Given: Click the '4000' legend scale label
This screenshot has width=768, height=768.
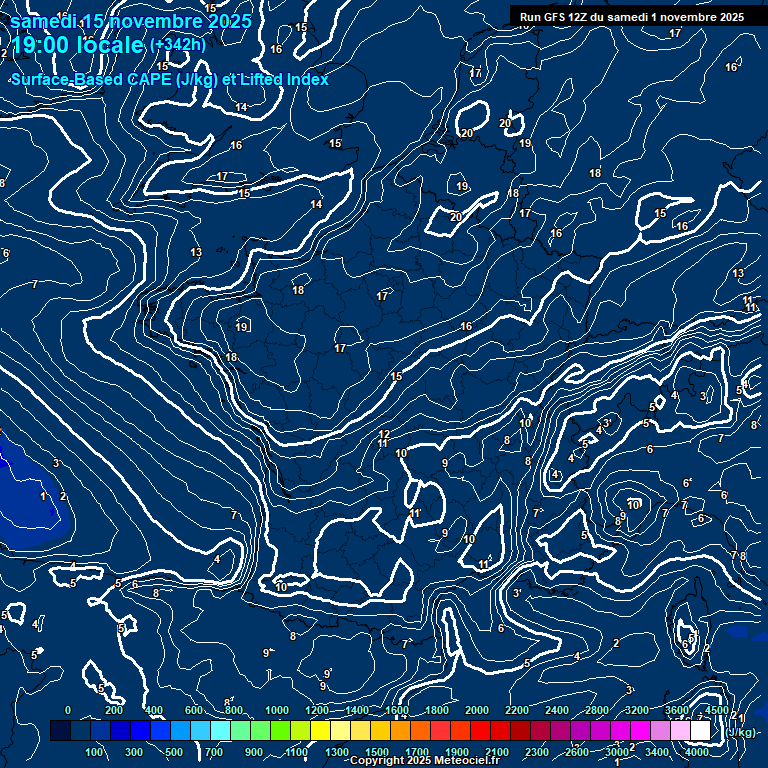Looking at the screenshot, I should pos(696,752).
